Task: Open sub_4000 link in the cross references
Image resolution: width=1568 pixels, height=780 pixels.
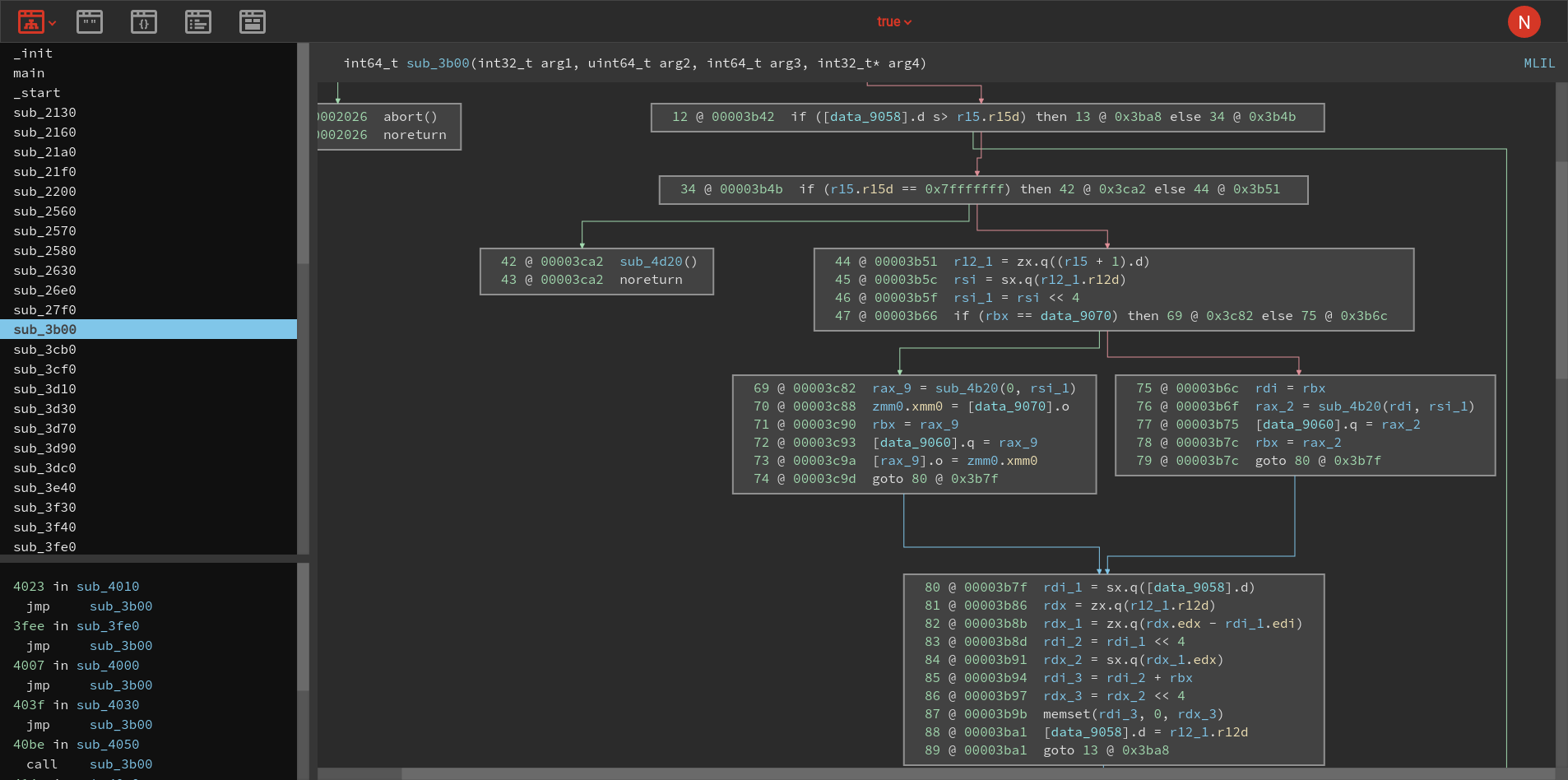Action: (x=108, y=666)
